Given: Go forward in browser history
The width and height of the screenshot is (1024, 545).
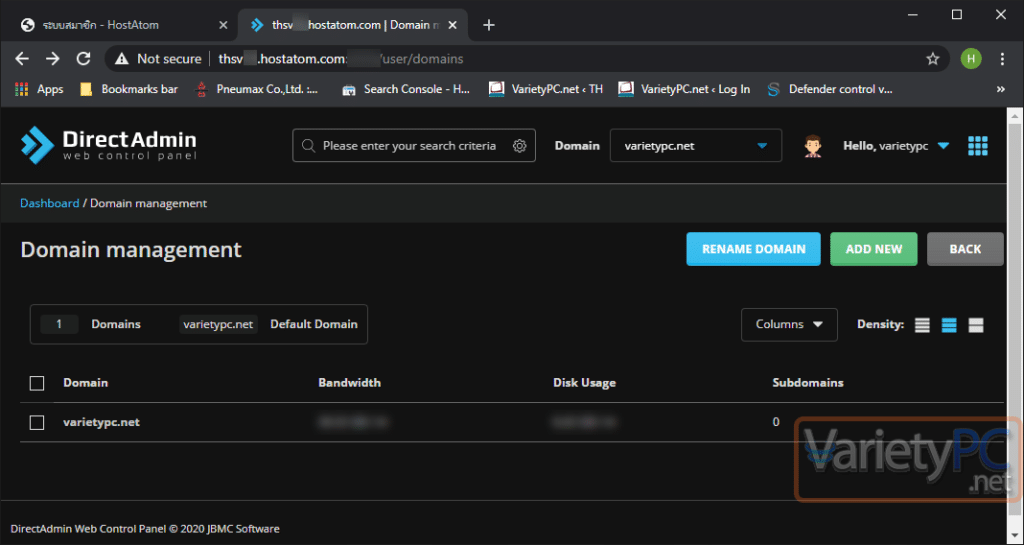Looking at the screenshot, I should 53,59.
